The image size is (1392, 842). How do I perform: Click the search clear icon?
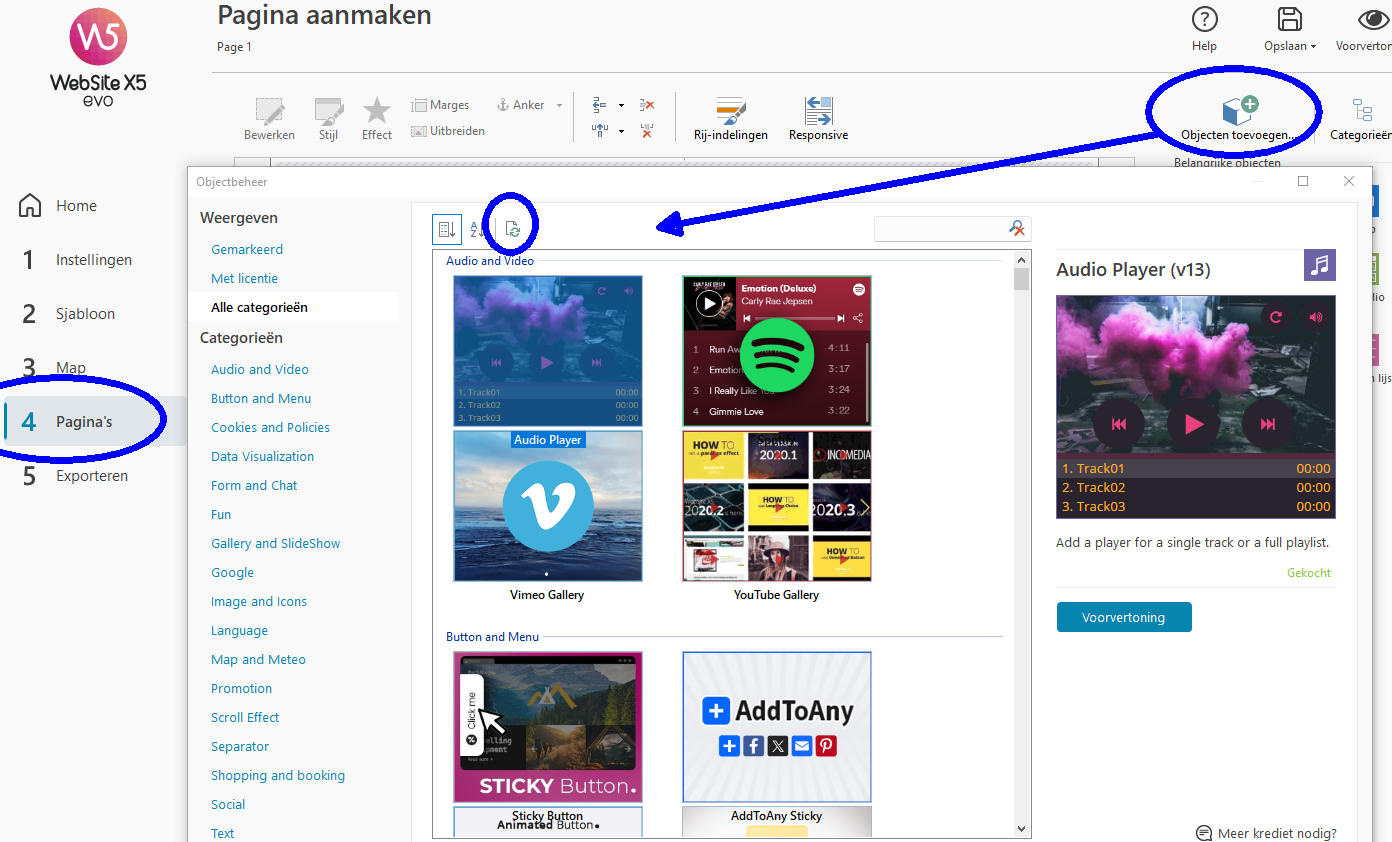[1017, 229]
